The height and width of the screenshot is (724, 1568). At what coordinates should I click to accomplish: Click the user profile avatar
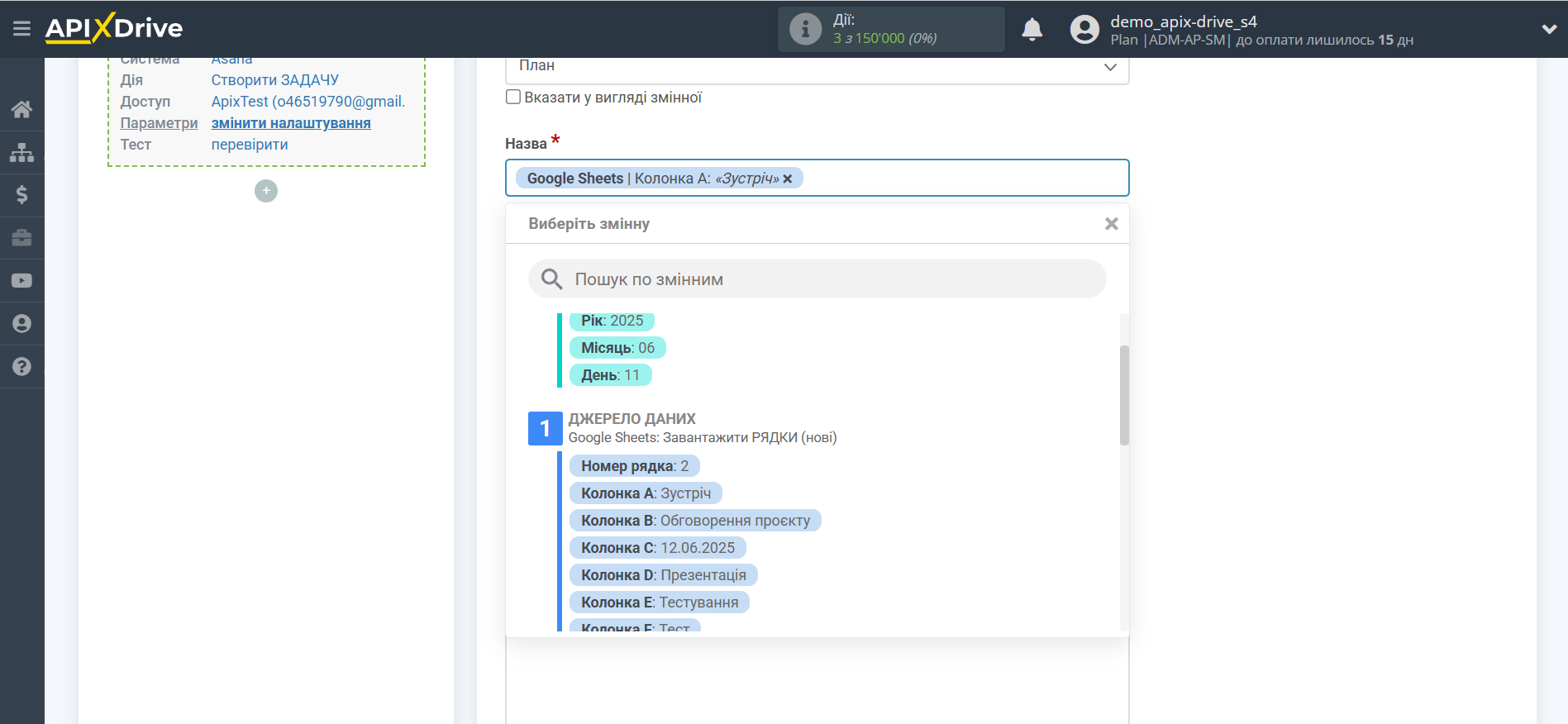pyautogui.click(x=1084, y=30)
